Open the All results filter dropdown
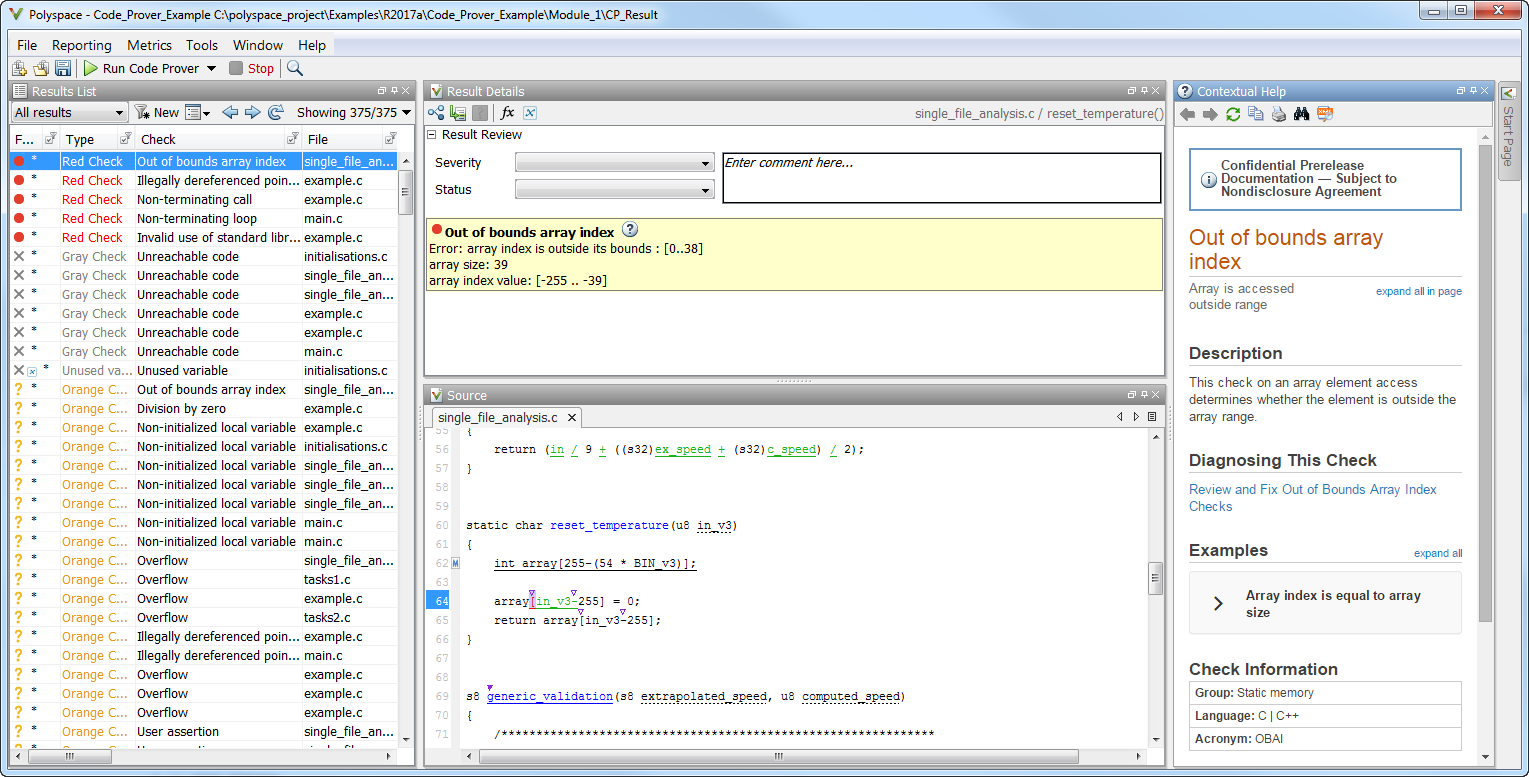The height and width of the screenshot is (777, 1529). pos(69,113)
